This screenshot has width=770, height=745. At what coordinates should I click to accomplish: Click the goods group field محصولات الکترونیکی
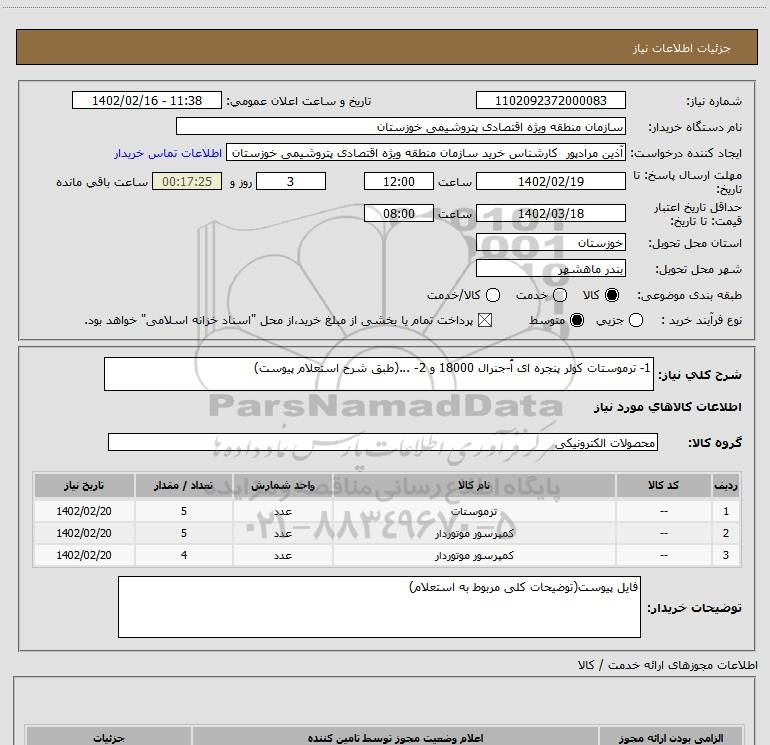click(x=383, y=442)
